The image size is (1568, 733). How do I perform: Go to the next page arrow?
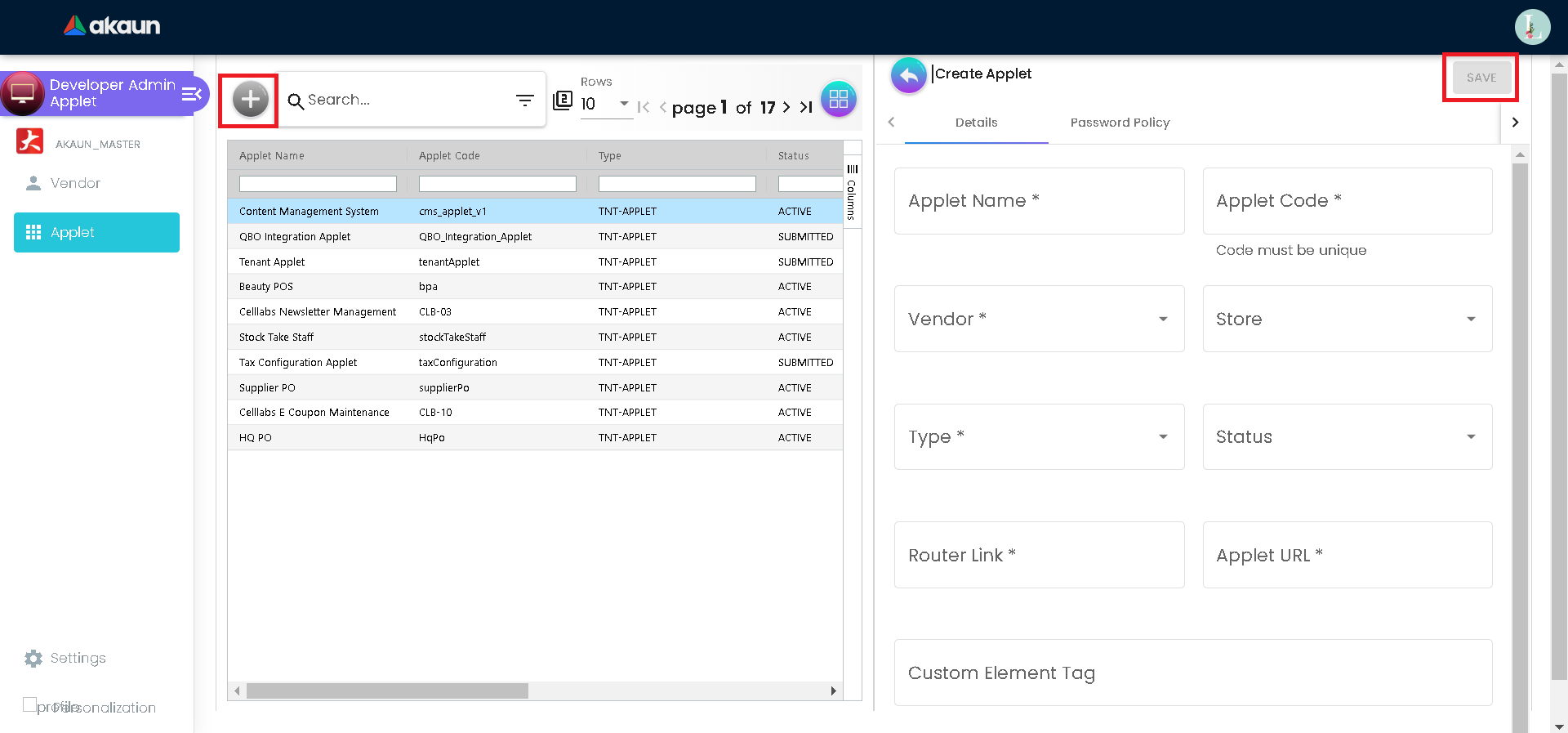point(786,107)
